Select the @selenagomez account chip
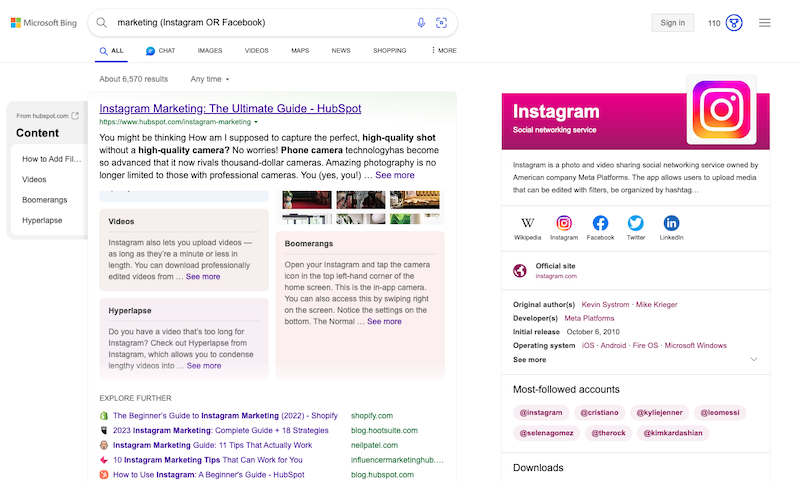800x482 pixels. [546, 433]
